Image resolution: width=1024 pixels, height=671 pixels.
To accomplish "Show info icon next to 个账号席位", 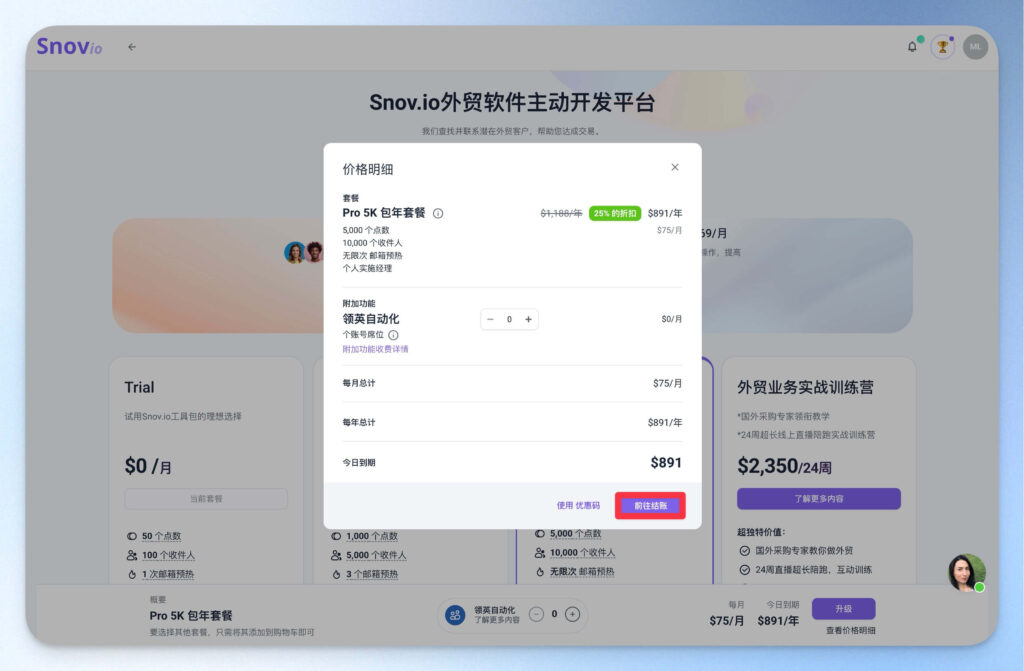I will (393, 335).
